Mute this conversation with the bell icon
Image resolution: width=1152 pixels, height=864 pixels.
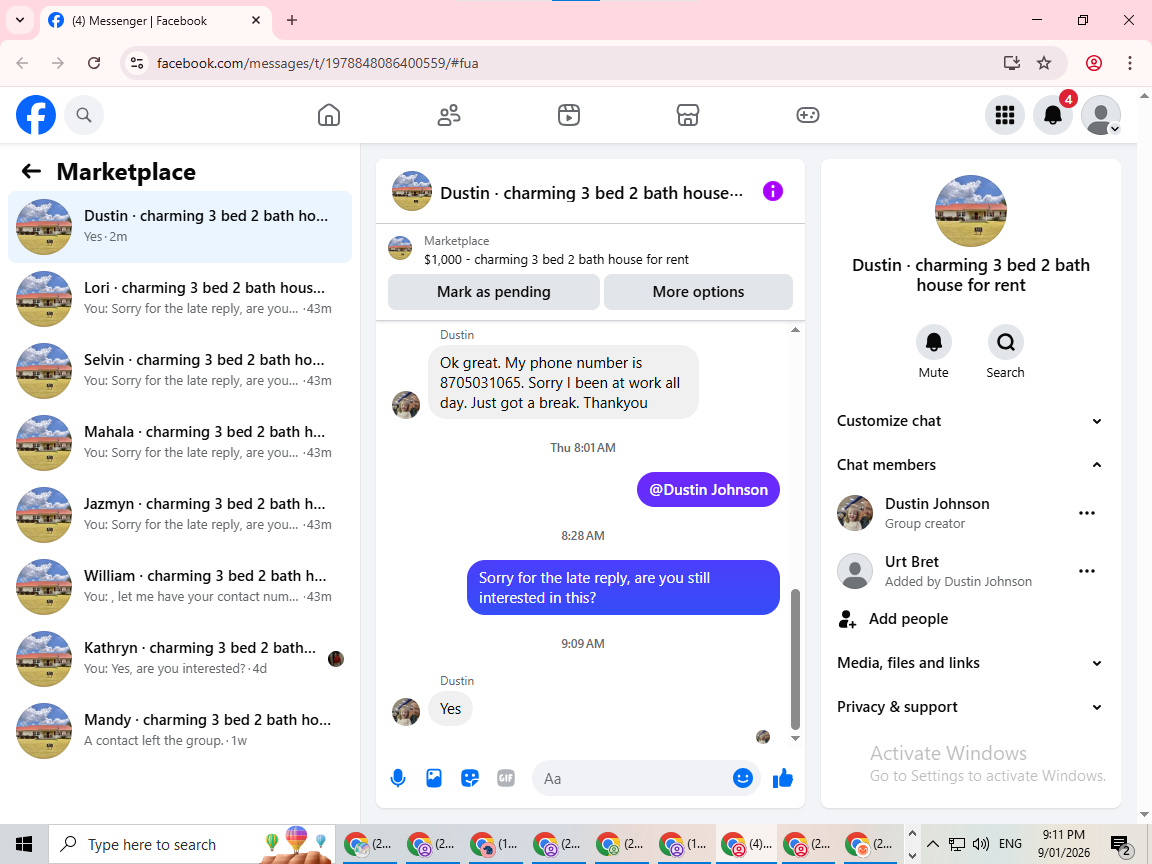click(x=933, y=342)
